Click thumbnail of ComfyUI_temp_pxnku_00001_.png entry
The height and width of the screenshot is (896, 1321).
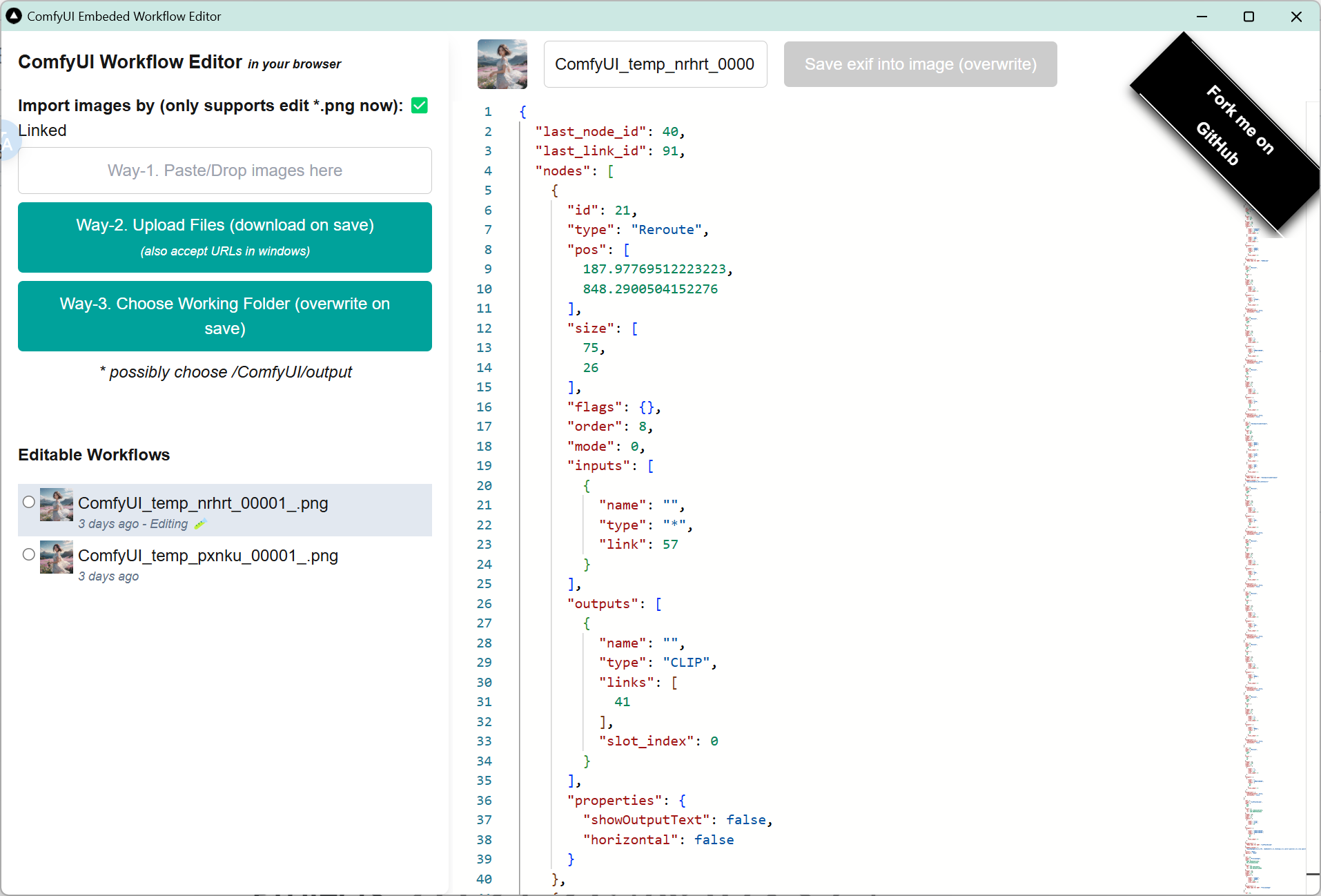pos(57,557)
